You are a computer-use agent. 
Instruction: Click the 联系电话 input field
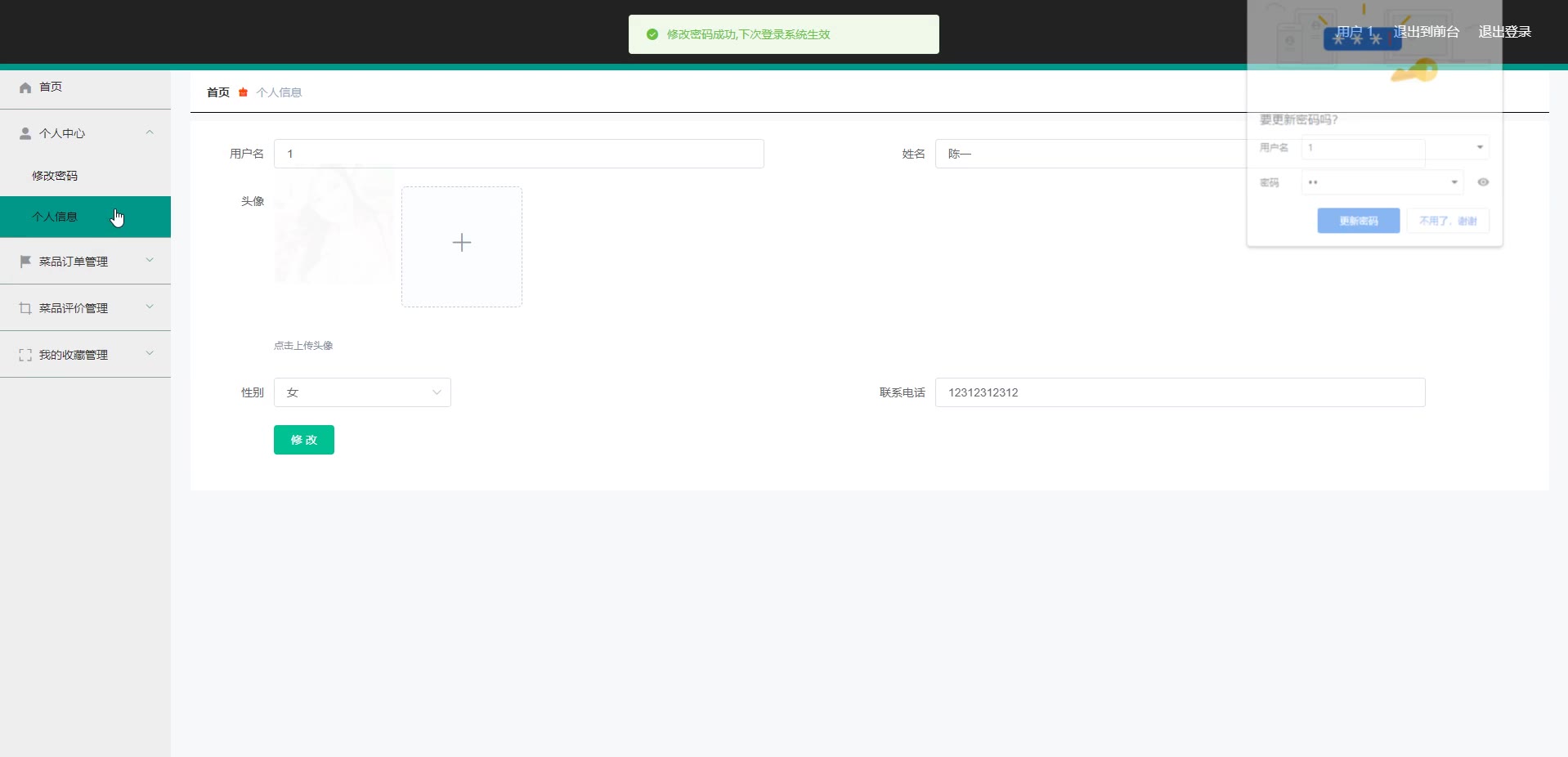click(x=1180, y=392)
